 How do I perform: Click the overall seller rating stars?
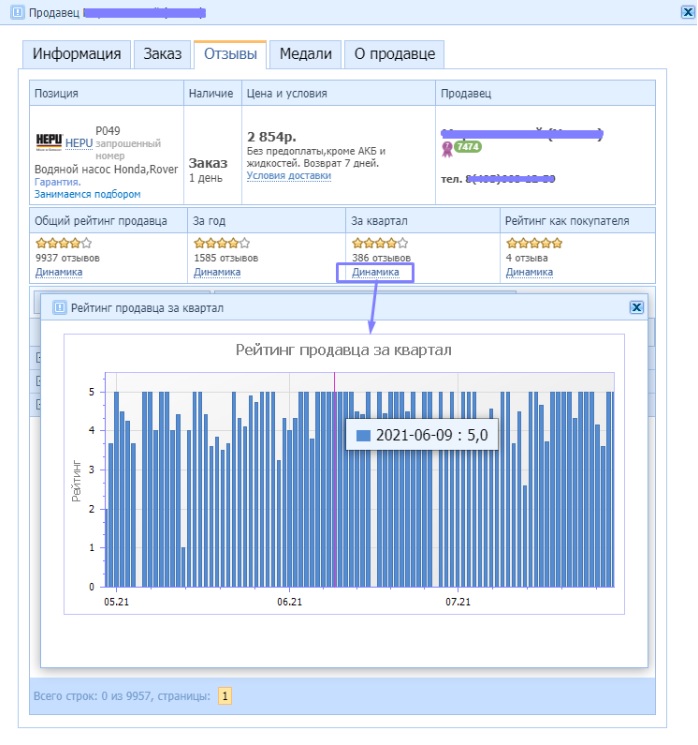pos(64,243)
